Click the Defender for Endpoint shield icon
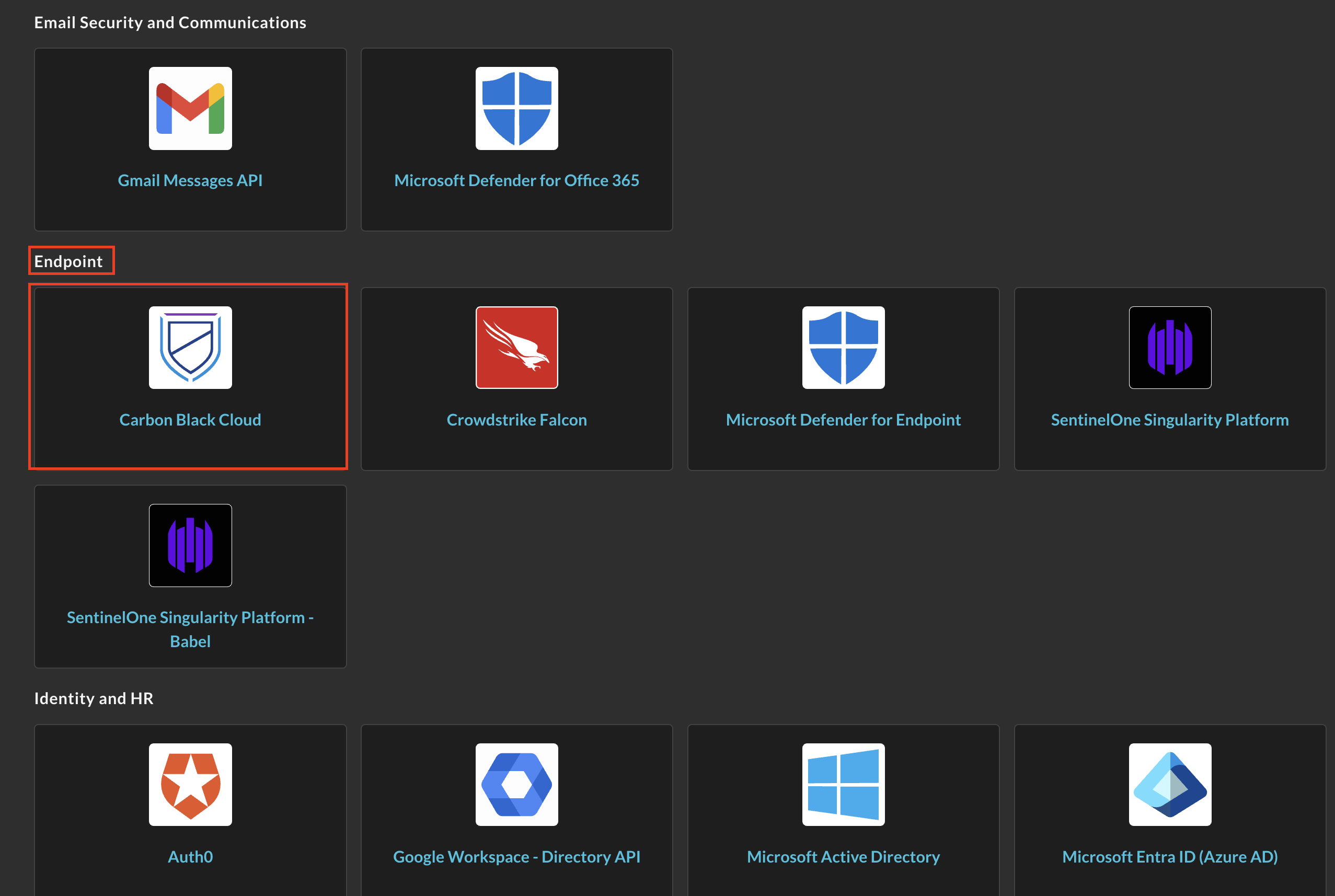Image resolution: width=1335 pixels, height=896 pixels. tap(843, 348)
